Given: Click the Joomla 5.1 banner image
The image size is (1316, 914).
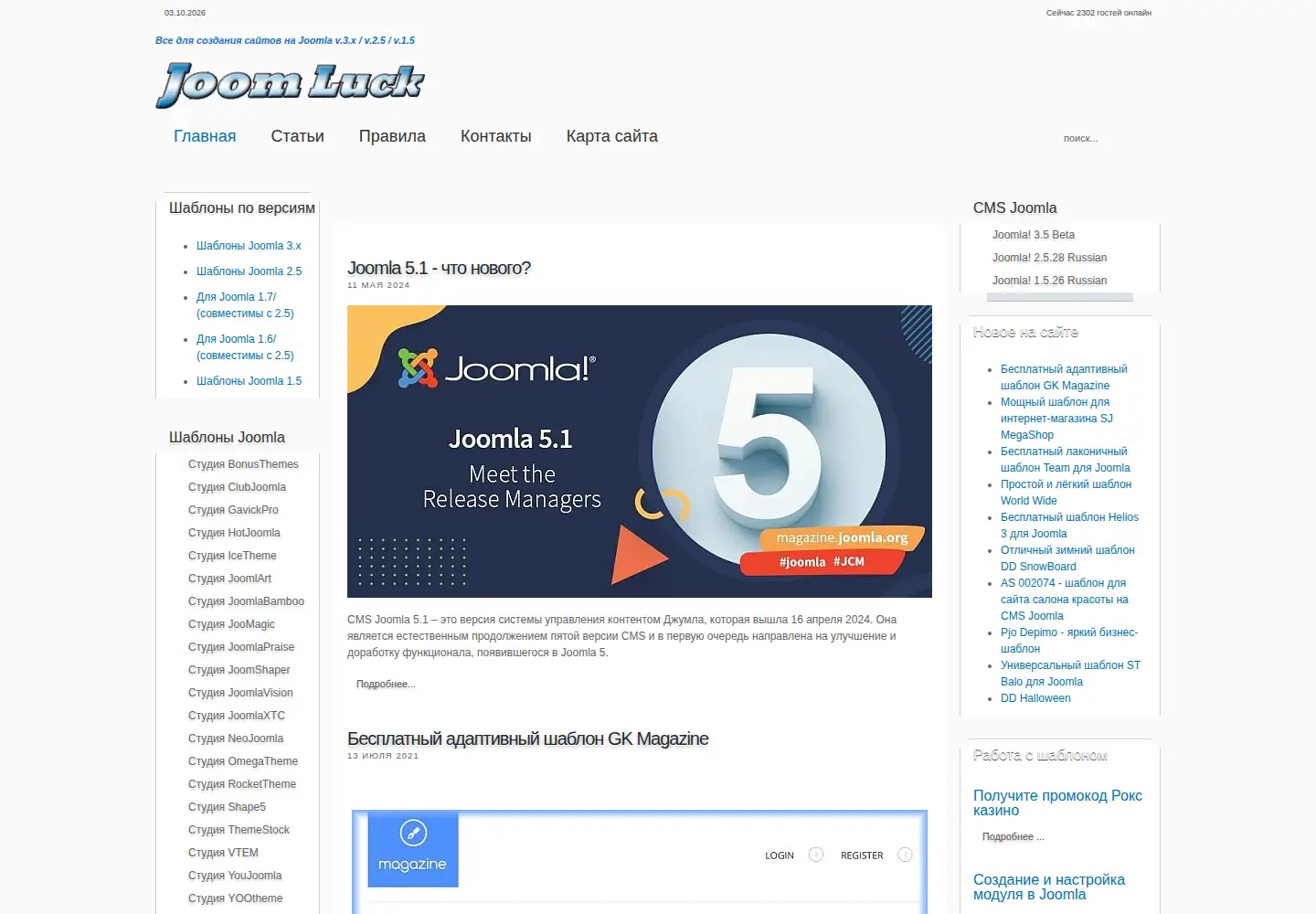Looking at the screenshot, I should 640,452.
